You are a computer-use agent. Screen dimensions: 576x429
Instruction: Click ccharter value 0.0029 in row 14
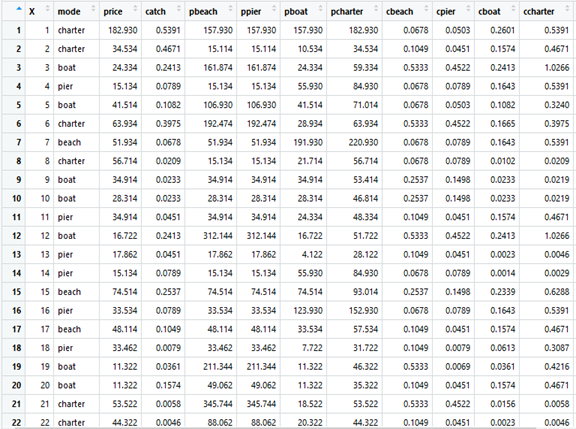[557, 273]
